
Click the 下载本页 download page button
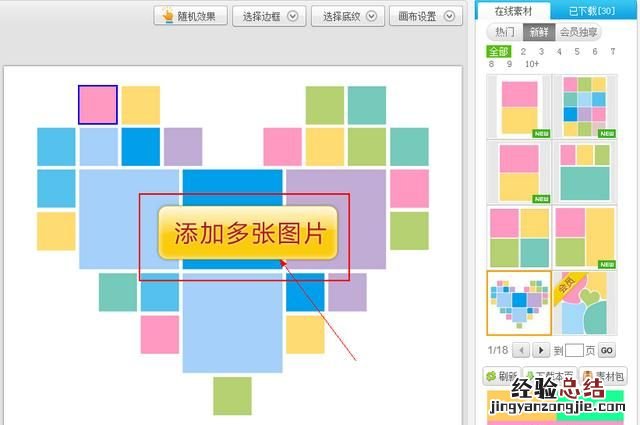tap(550, 375)
